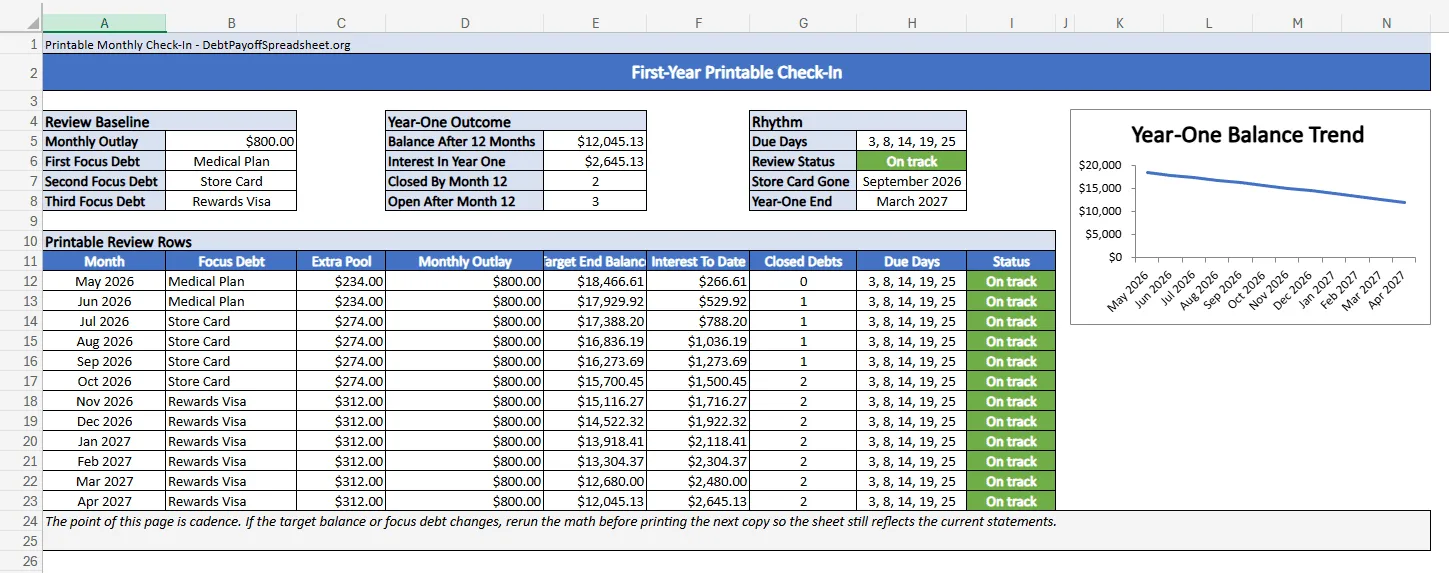
Task: Click the Interest To Date column header
Action: pos(698,261)
